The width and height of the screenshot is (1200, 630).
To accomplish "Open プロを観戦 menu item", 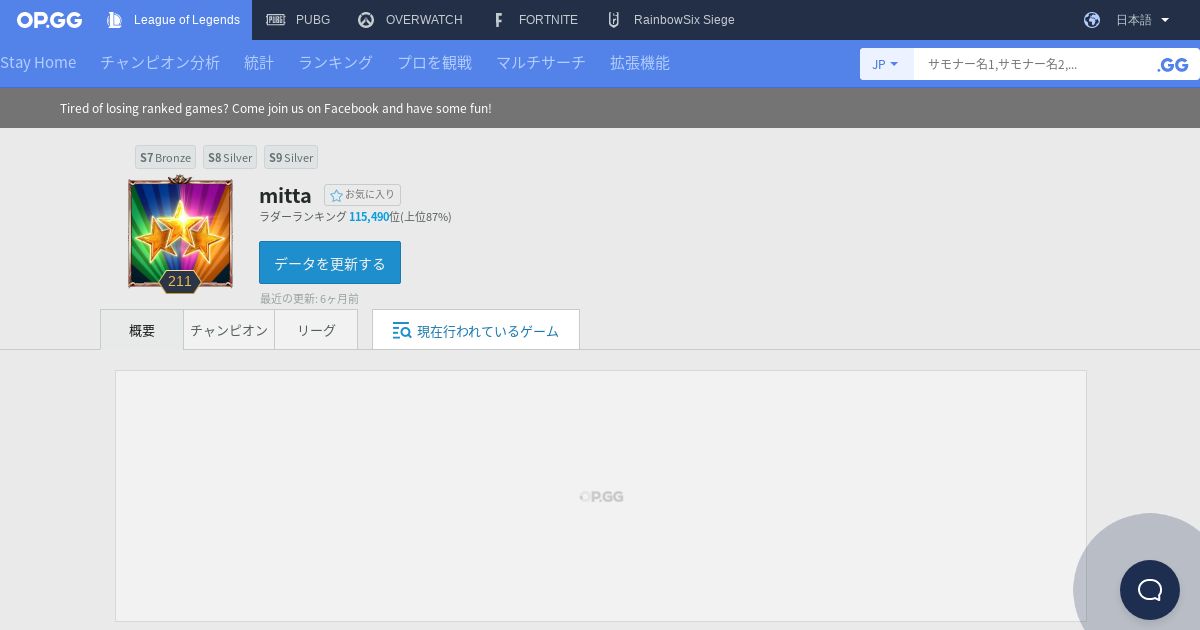I will 435,63.
